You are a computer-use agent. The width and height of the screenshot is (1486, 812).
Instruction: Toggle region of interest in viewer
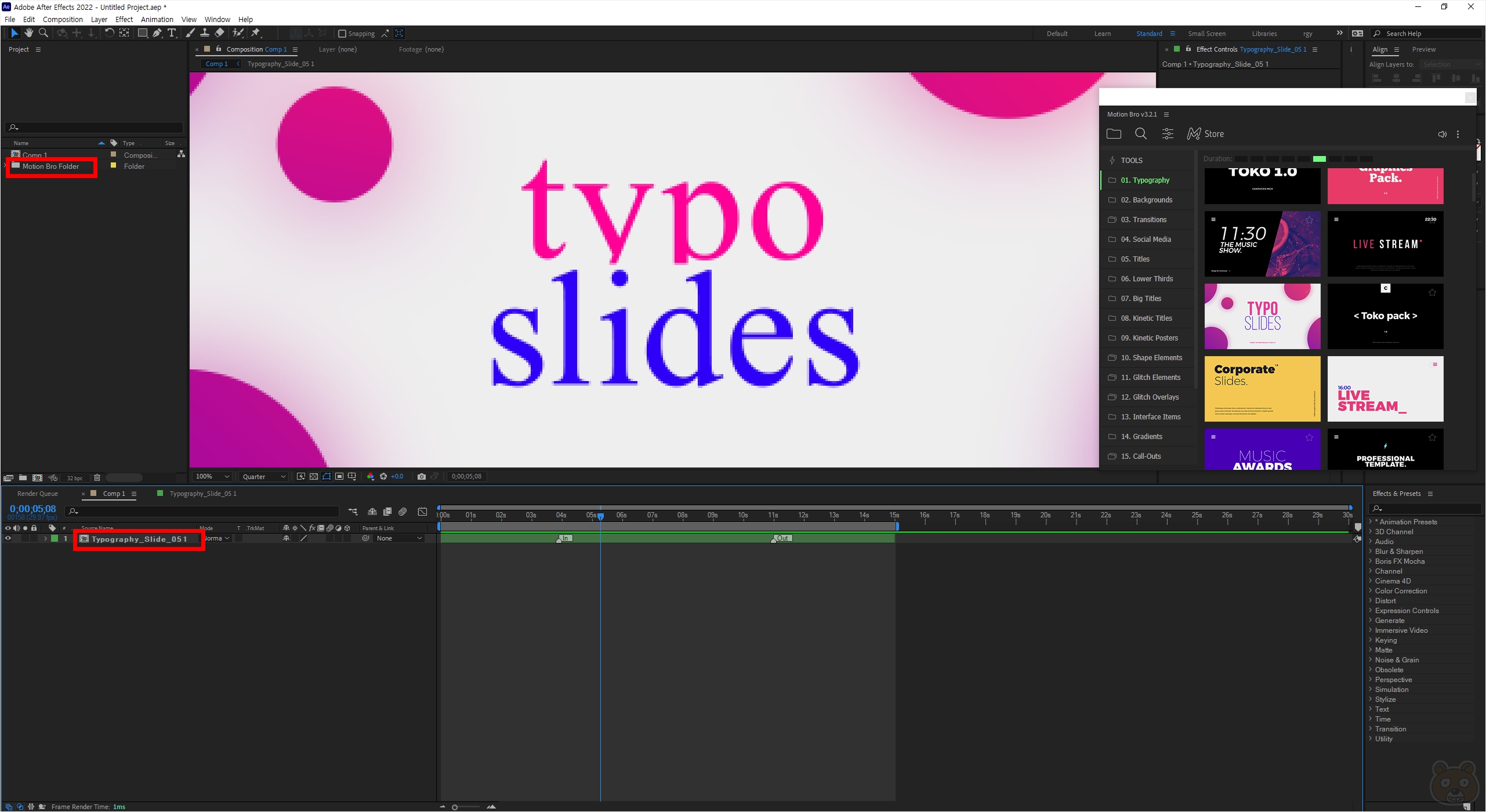click(339, 477)
